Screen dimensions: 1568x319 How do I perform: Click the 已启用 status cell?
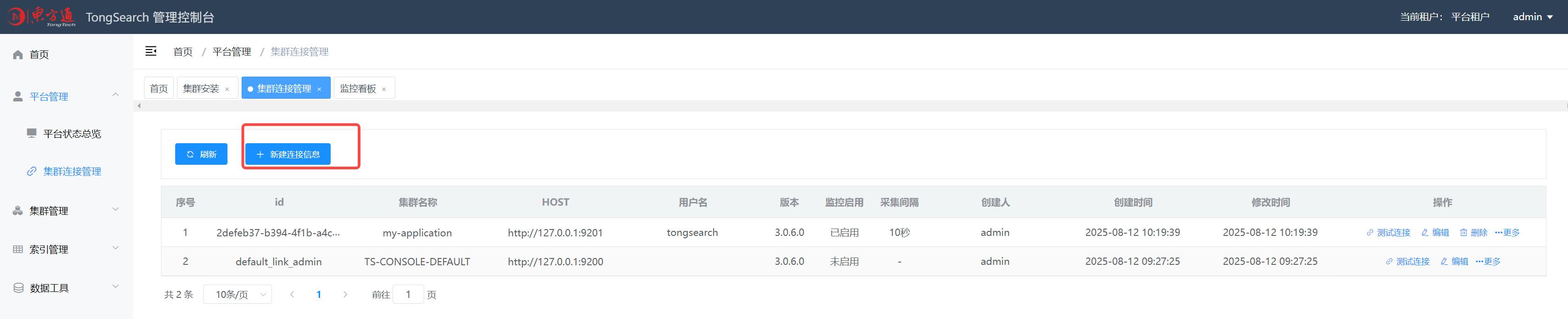click(x=844, y=233)
